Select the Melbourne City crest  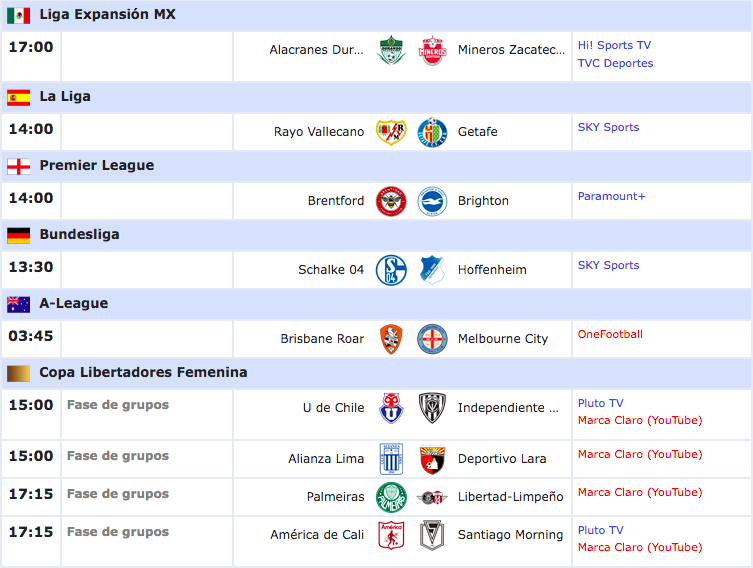point(432,339)
